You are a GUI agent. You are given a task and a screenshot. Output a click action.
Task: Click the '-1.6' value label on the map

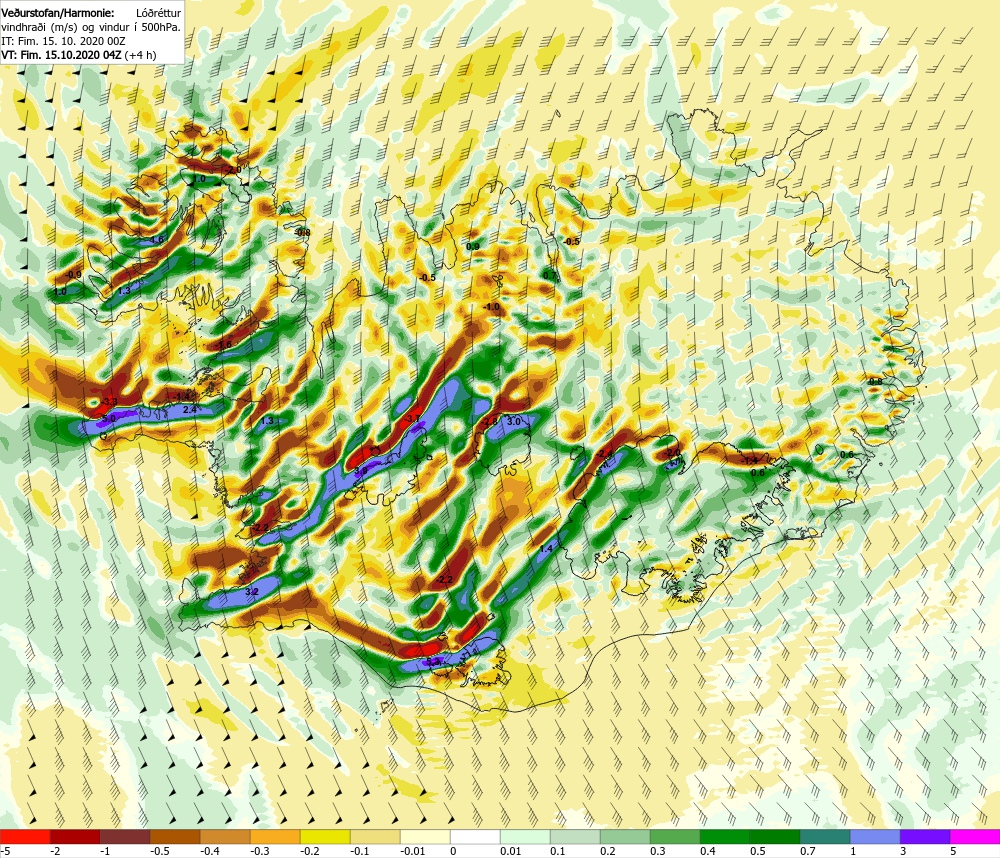point(223,344)
